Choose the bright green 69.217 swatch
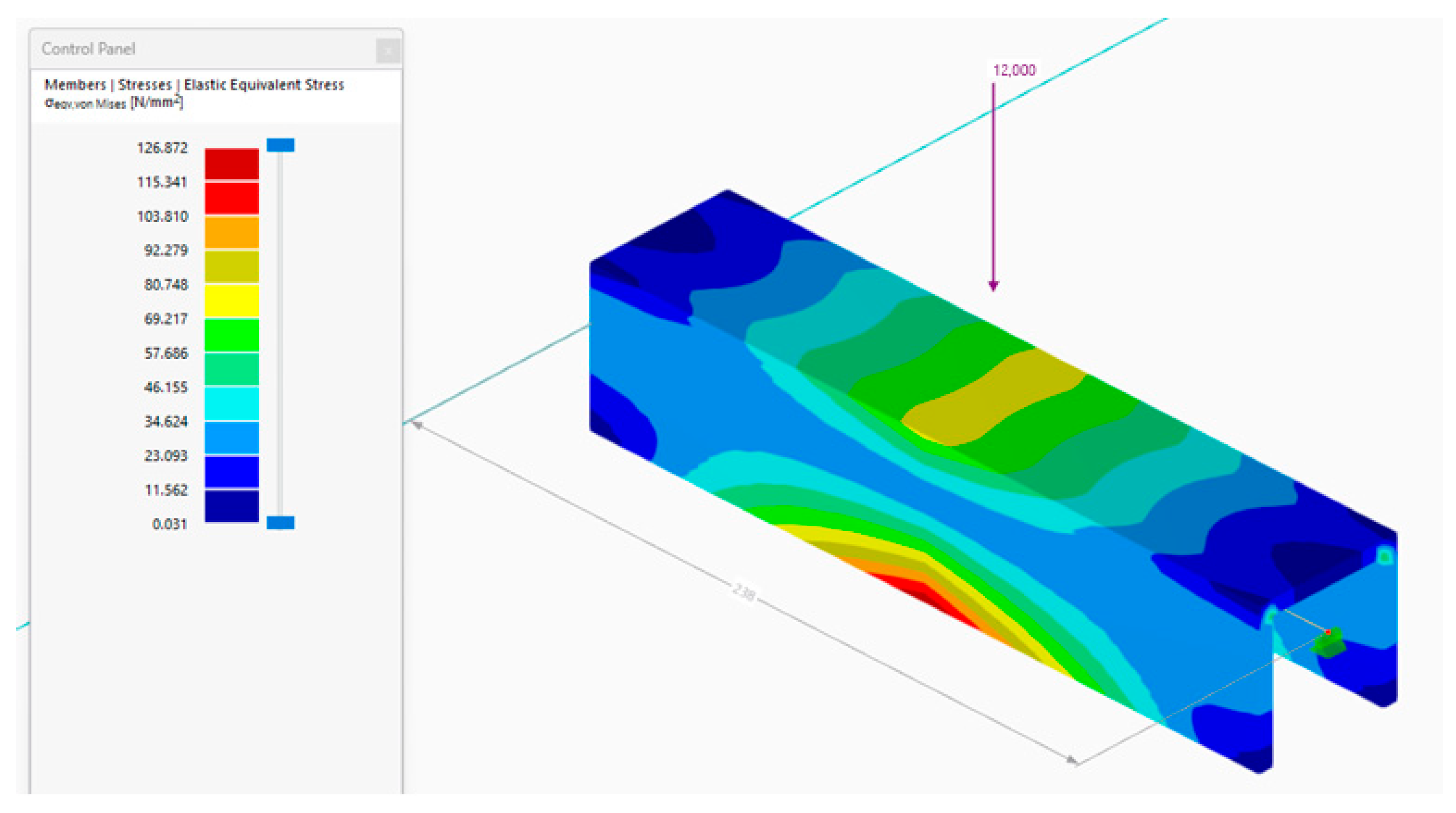The height and width of the screenshot is (813, 1456). click(232, 334)
